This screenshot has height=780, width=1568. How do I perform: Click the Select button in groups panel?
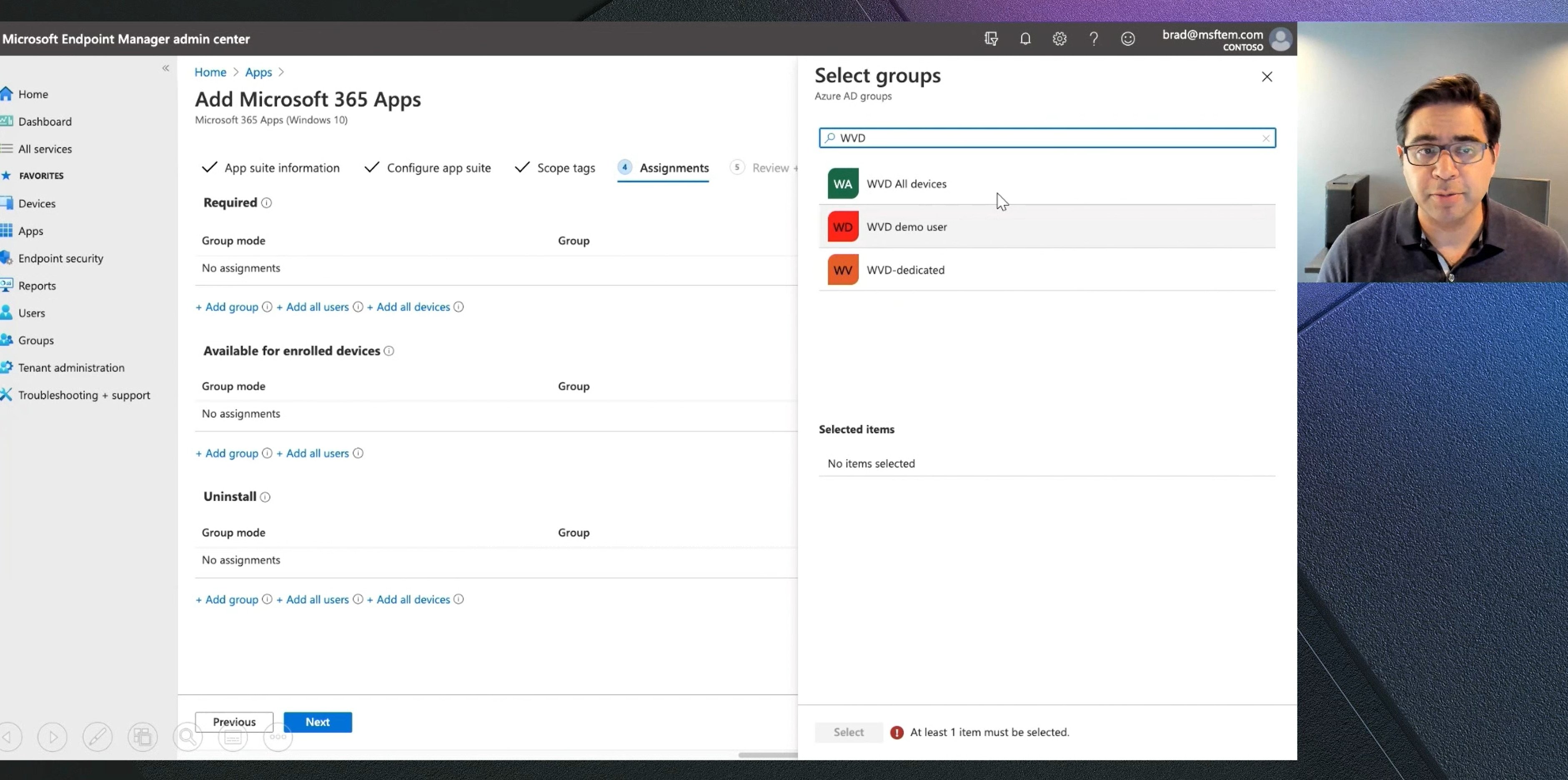pos(849,732)
